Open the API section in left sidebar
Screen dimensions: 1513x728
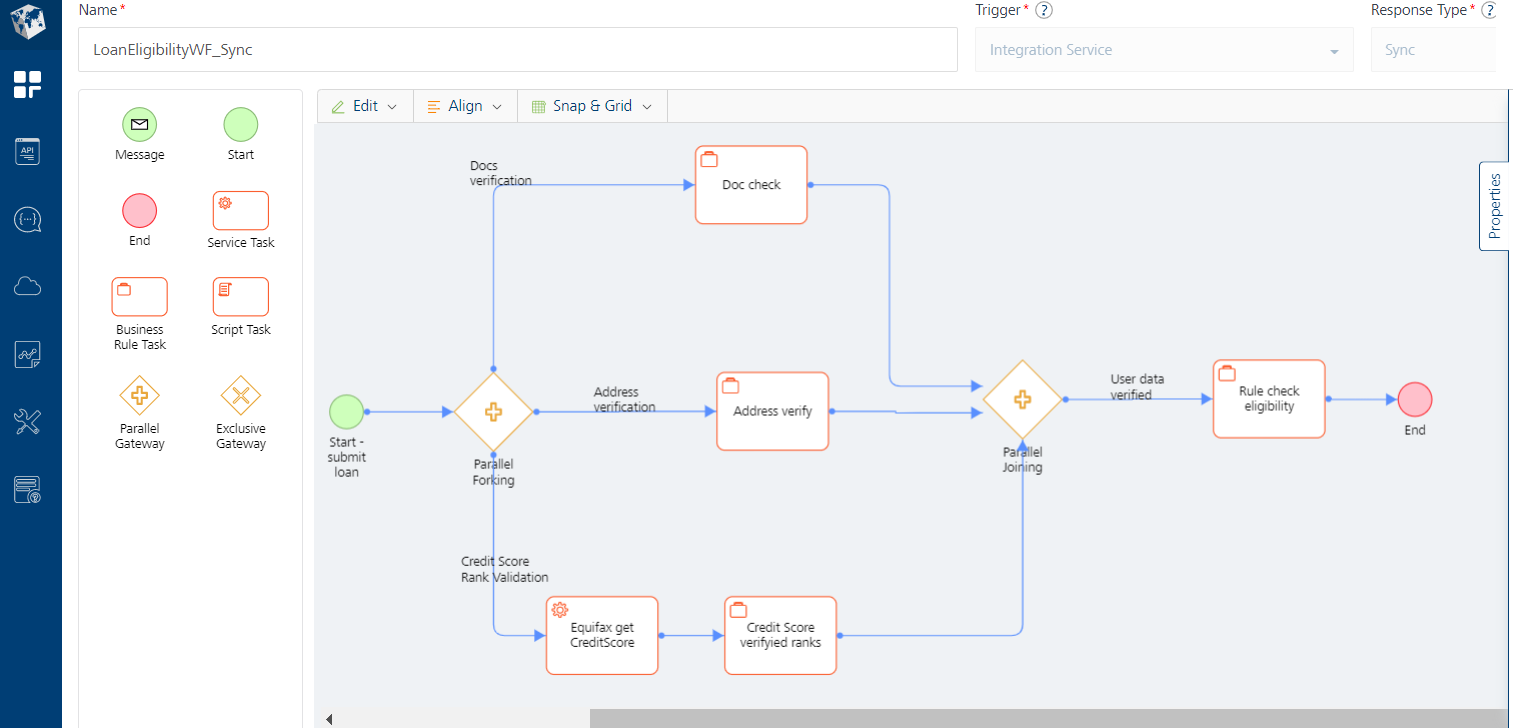(x=28, y=151)
